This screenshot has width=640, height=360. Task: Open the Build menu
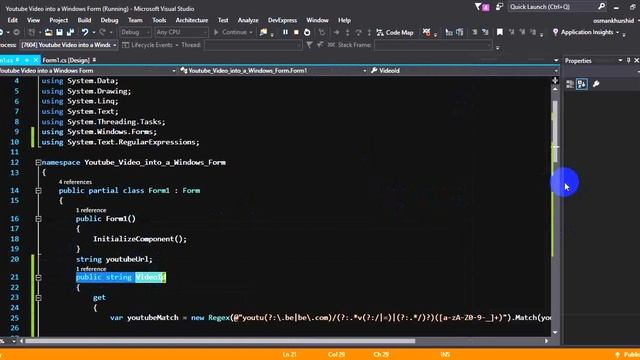click(x=84, y=20)
